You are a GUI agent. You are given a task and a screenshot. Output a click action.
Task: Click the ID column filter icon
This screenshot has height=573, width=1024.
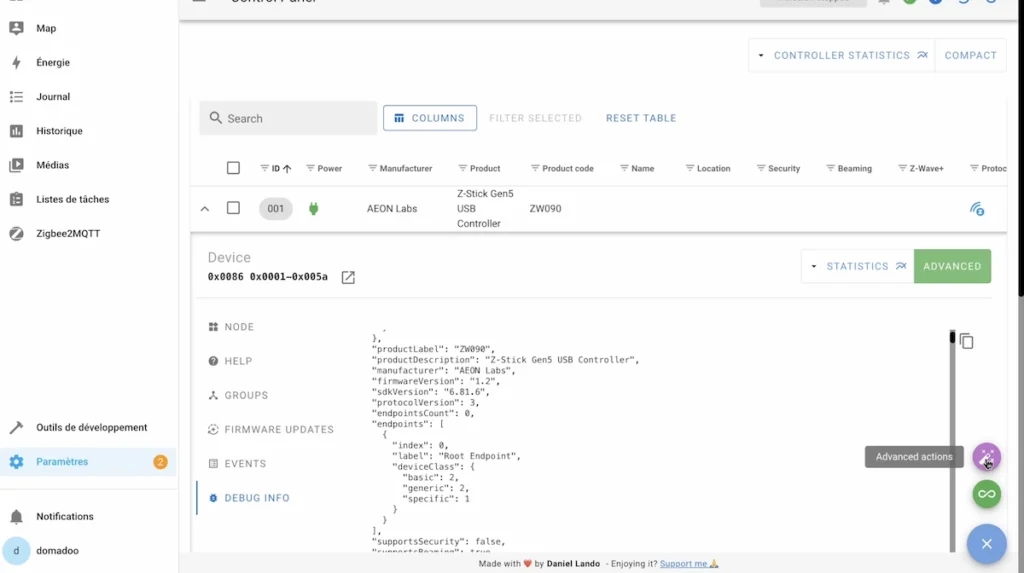264,168
